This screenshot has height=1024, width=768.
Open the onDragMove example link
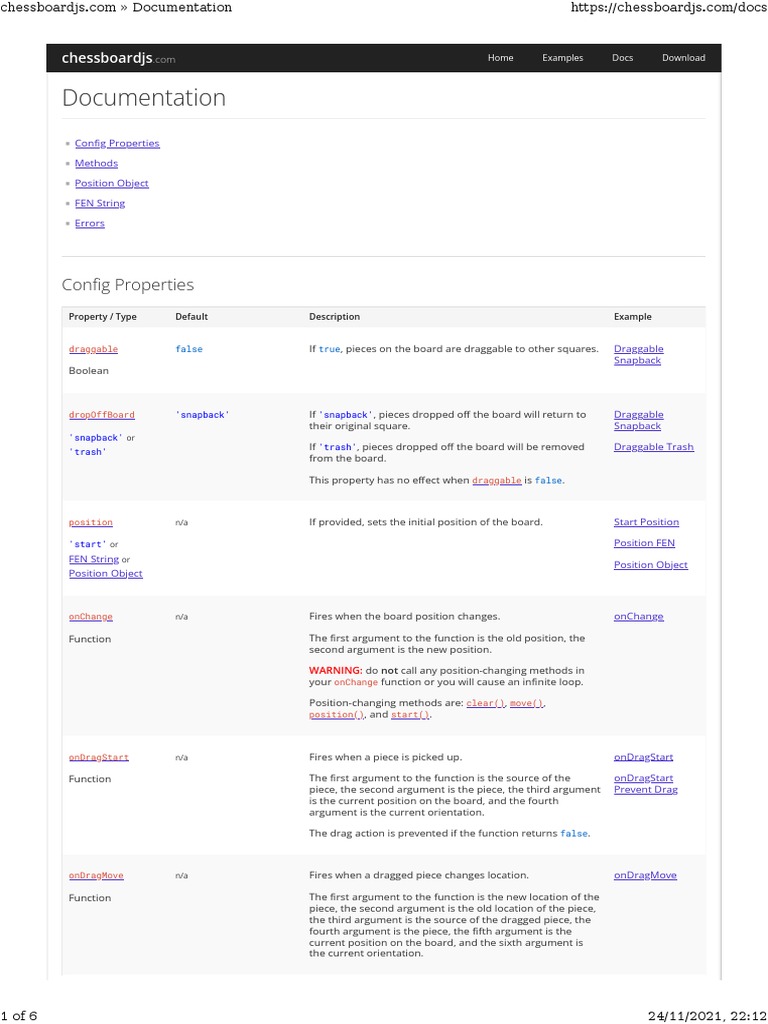tap(645, 875)
